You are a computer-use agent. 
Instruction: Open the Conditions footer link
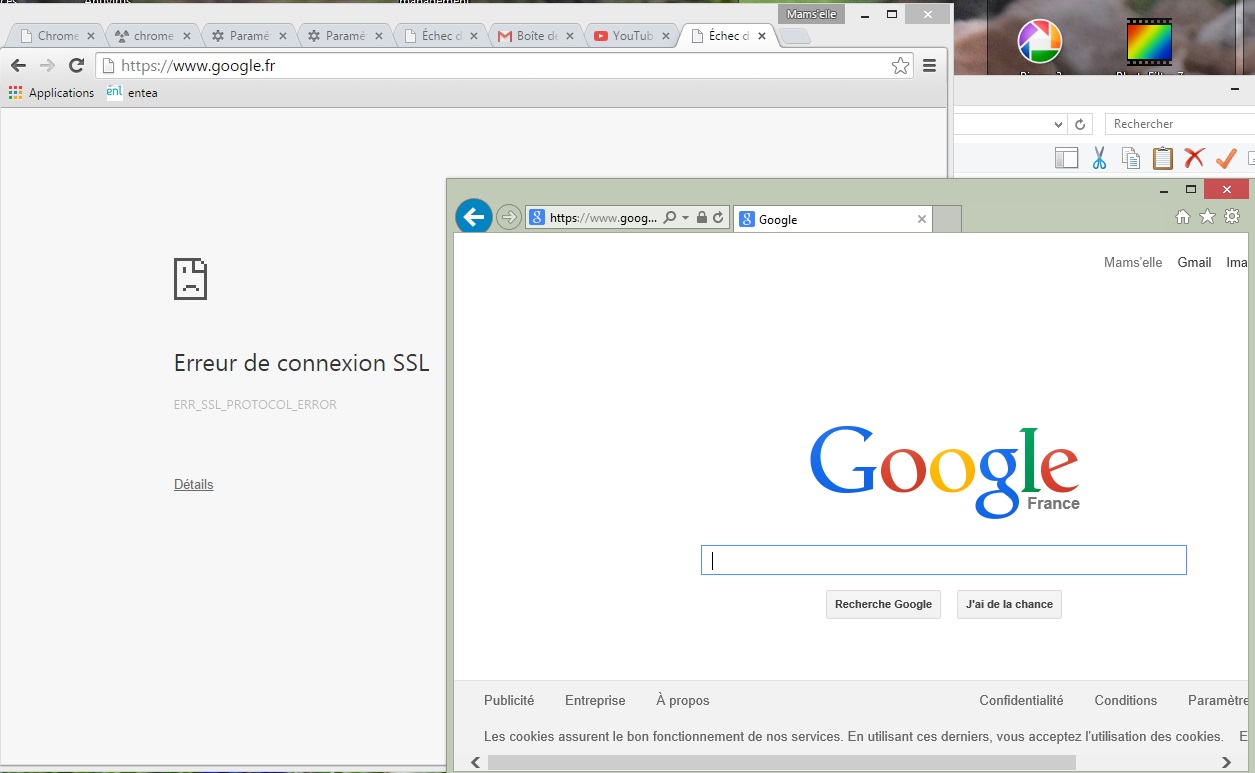coord(1126,701)
